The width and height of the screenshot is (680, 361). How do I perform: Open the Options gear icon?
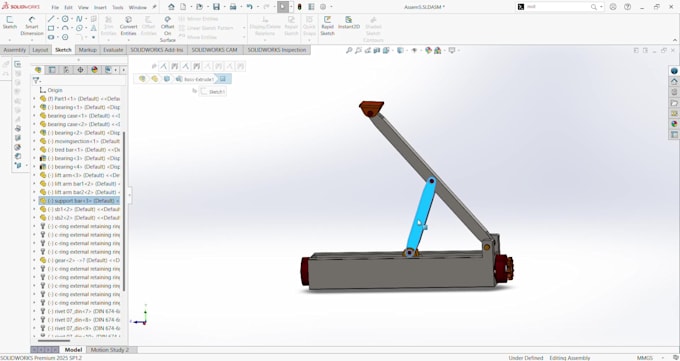click(x=323, y=7)
